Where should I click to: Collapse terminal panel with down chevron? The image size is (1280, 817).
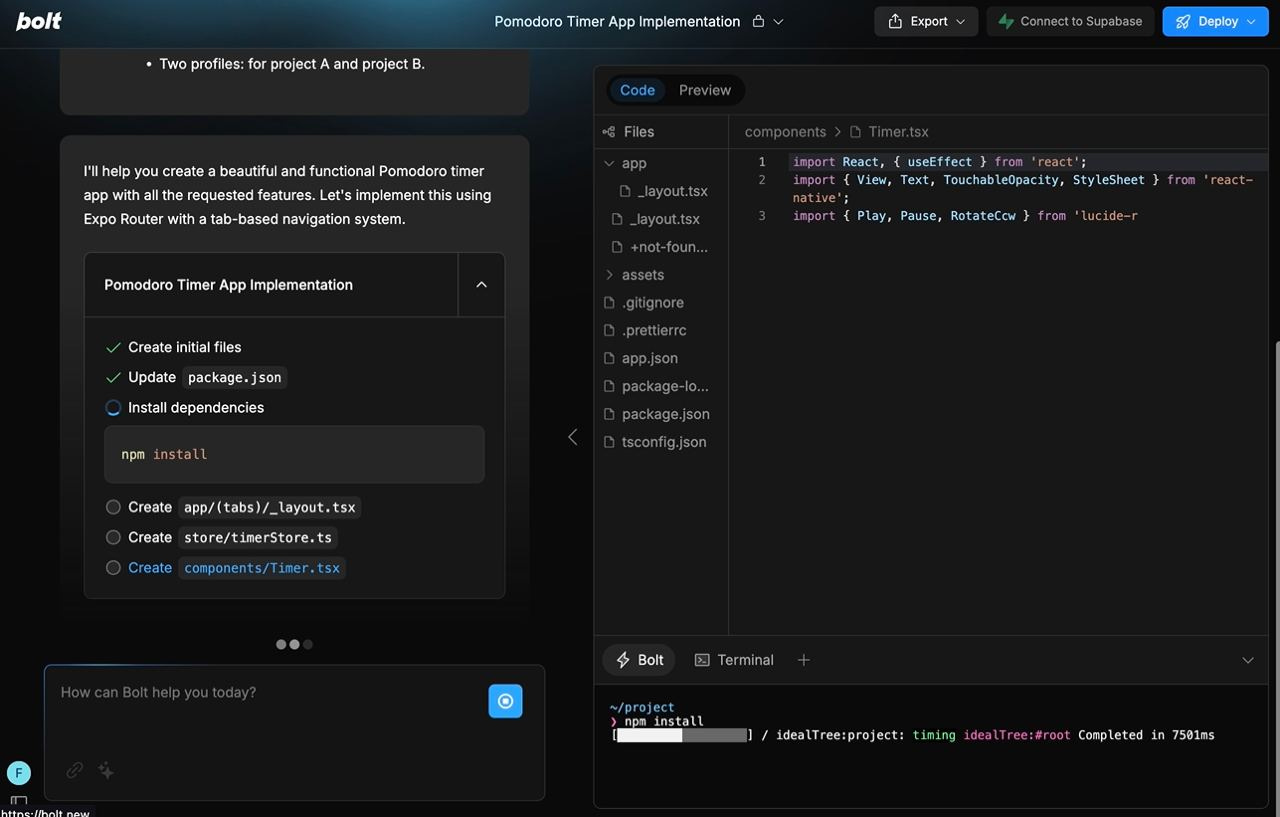coord(1248,660)
